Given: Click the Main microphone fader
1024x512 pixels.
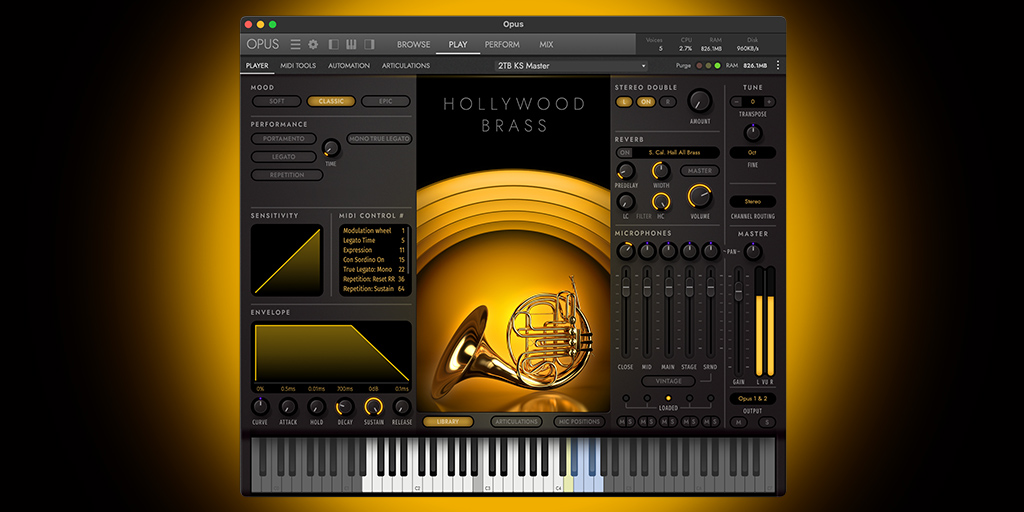Looking at the screenshot, I should [668, 287].
